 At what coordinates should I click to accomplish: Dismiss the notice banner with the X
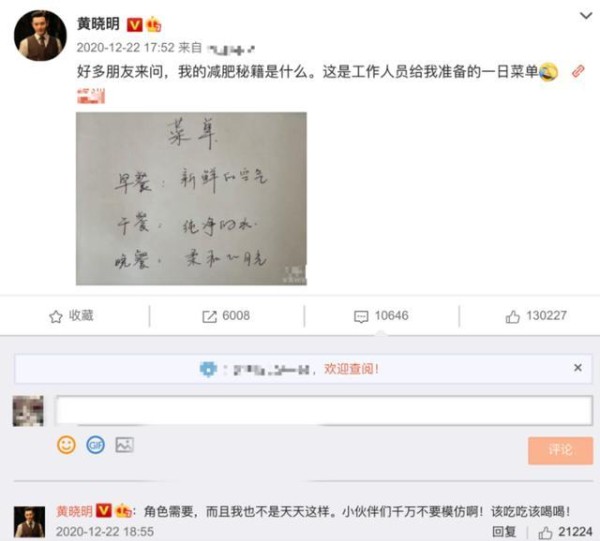578,368
